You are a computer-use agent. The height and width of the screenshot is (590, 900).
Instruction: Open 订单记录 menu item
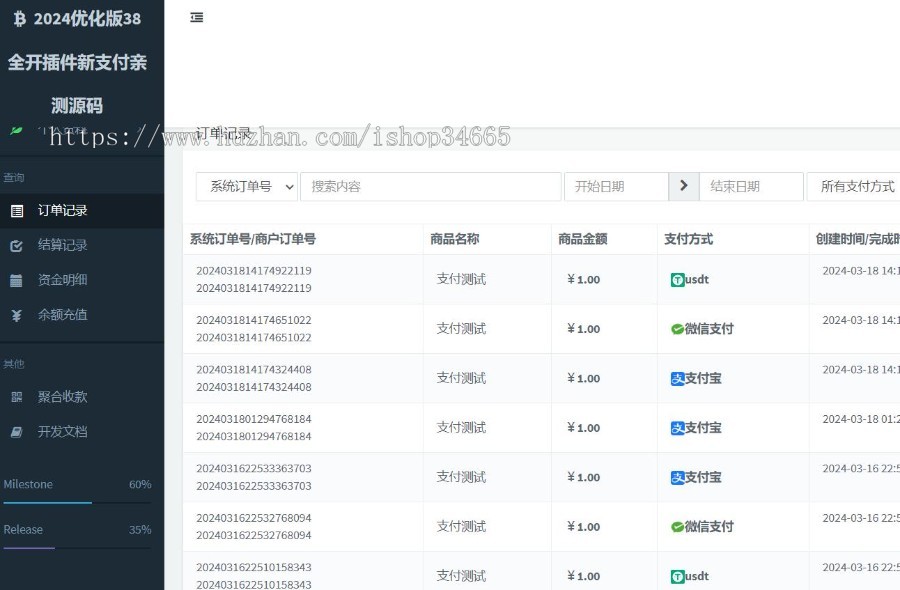(82, 211)
